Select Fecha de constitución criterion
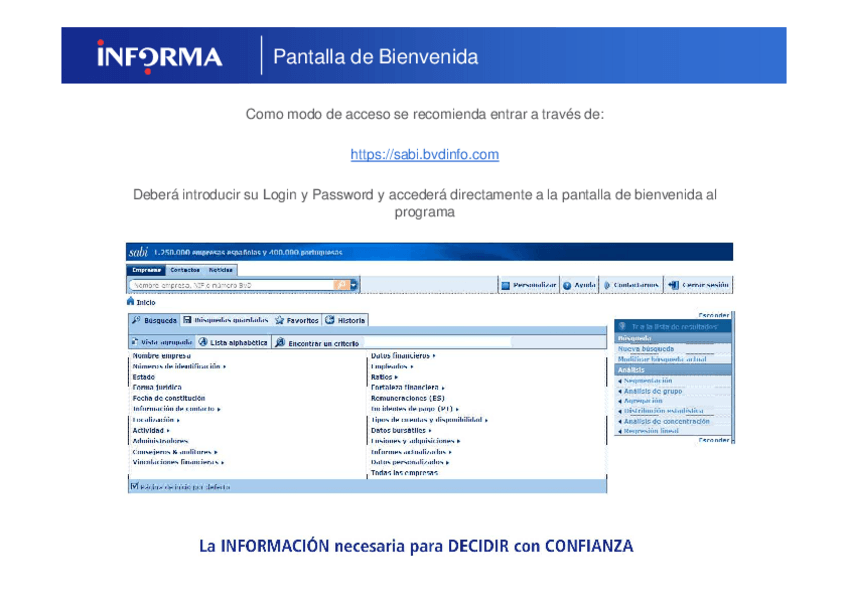 169,398
